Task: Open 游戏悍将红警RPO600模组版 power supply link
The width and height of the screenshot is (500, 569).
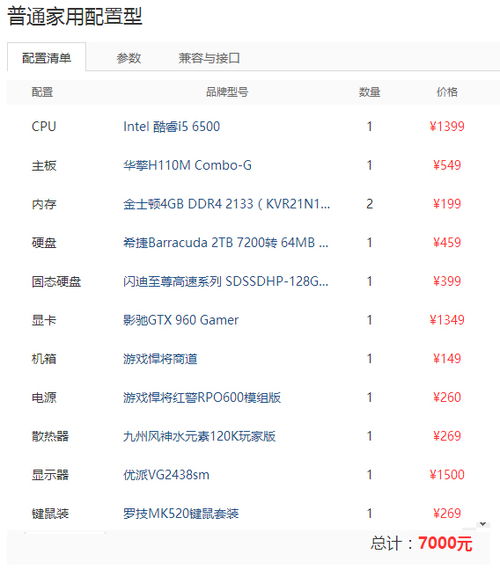Action: 202,397
